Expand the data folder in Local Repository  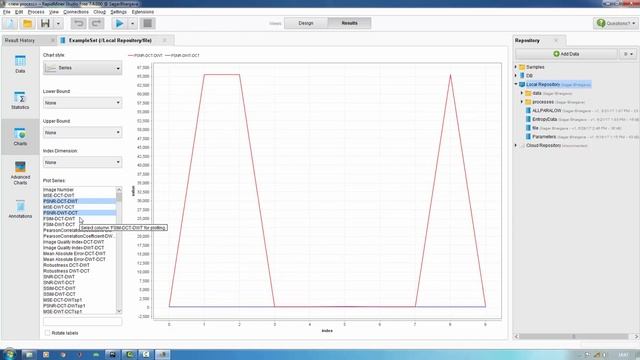(522, 93)
